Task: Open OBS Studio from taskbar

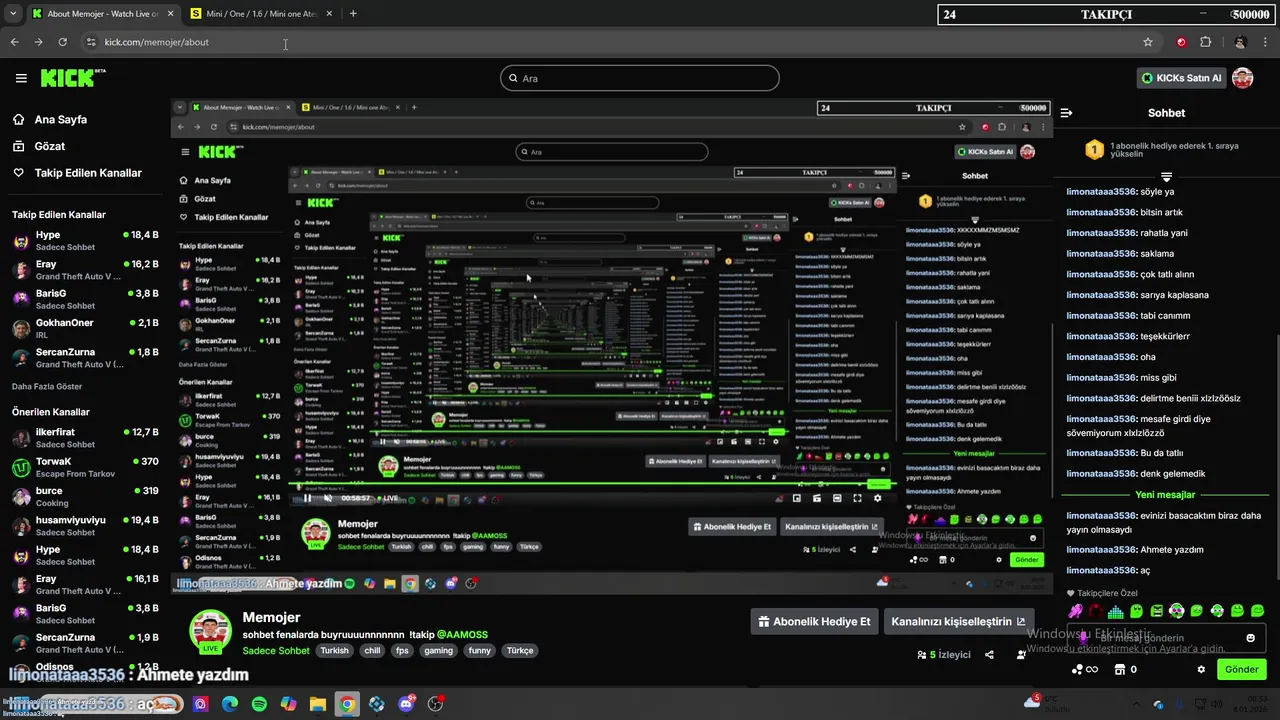Action: point(435,704)
